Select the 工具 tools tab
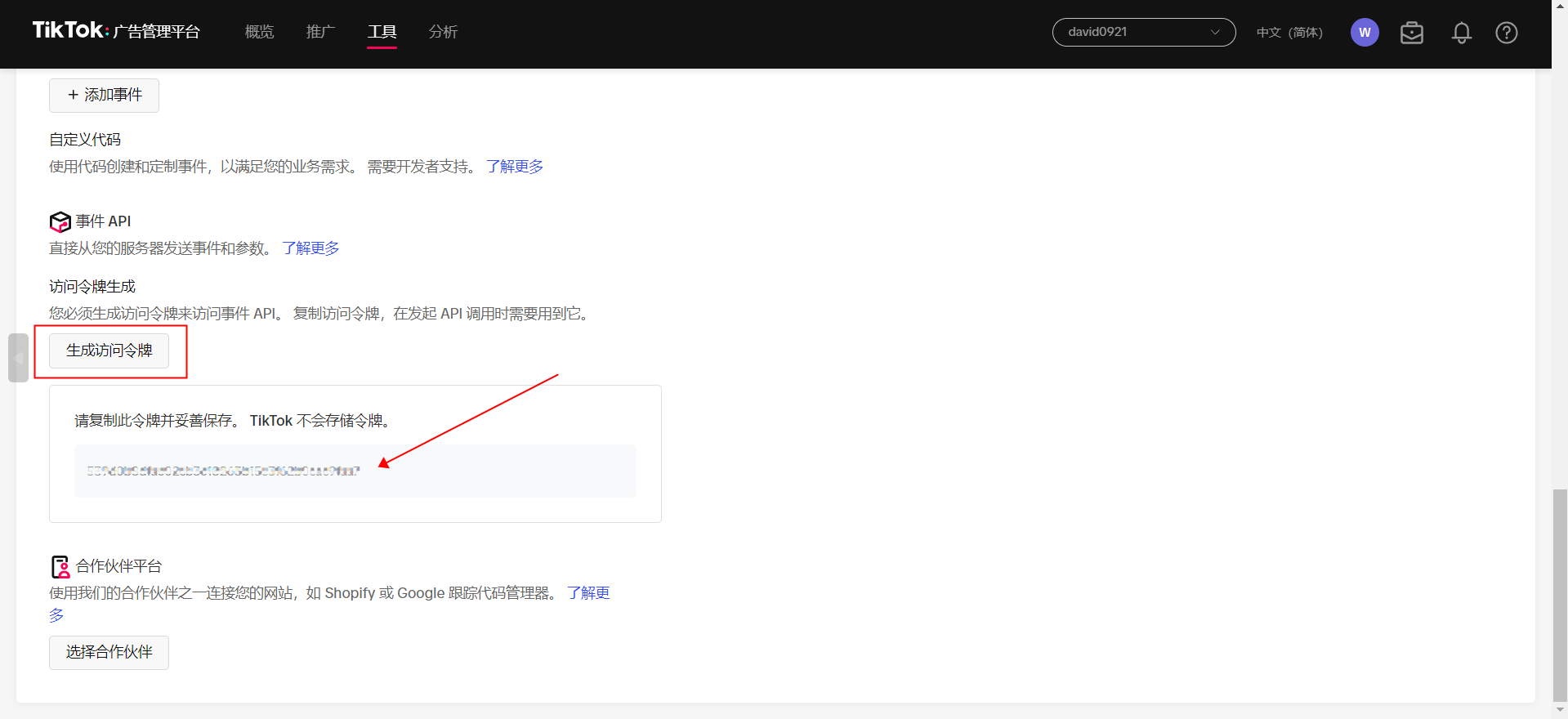1568x719 pixels. coord(382,32)
